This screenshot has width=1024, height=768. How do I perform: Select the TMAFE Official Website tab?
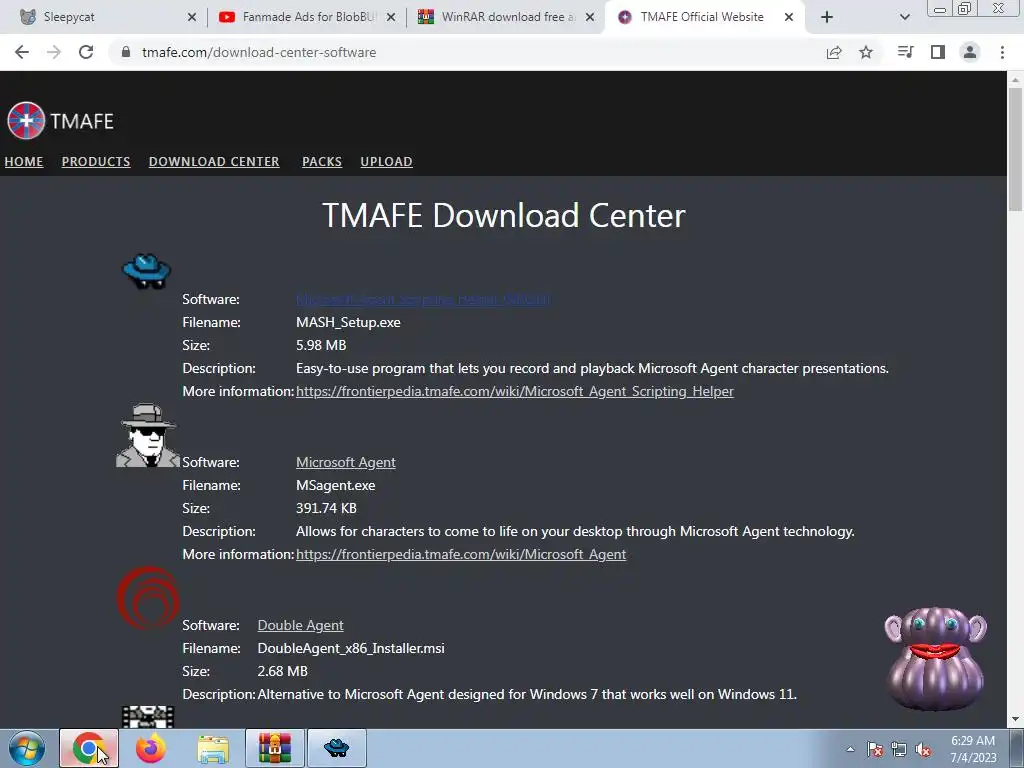tap(702, 17)
